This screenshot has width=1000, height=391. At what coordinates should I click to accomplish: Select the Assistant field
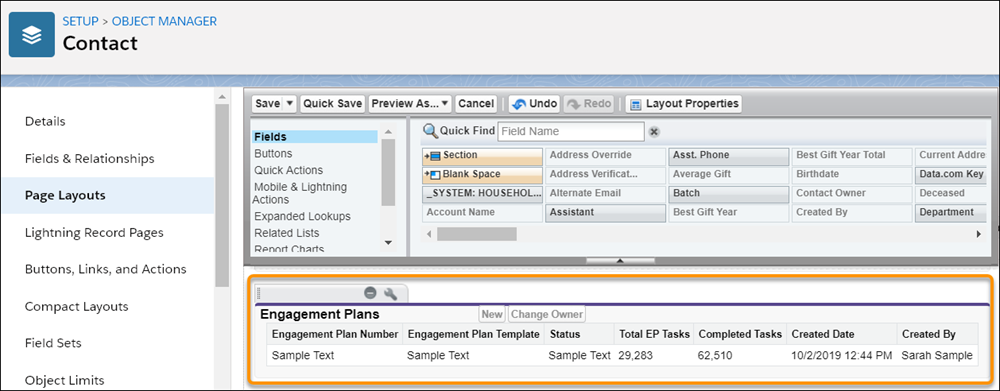click(606, 212)
